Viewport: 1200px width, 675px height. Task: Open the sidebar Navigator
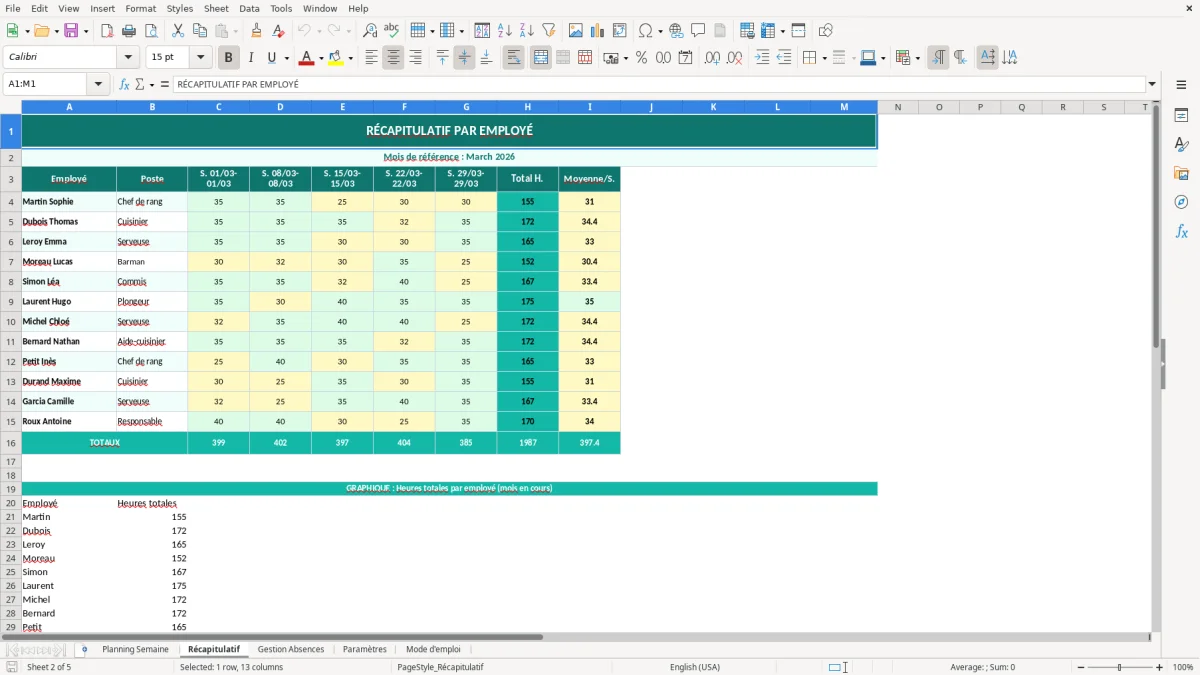[1181, 202]
